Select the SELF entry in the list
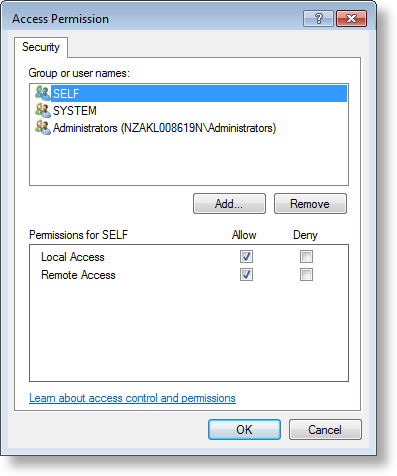Screen dimensions: 397x476 199,93
